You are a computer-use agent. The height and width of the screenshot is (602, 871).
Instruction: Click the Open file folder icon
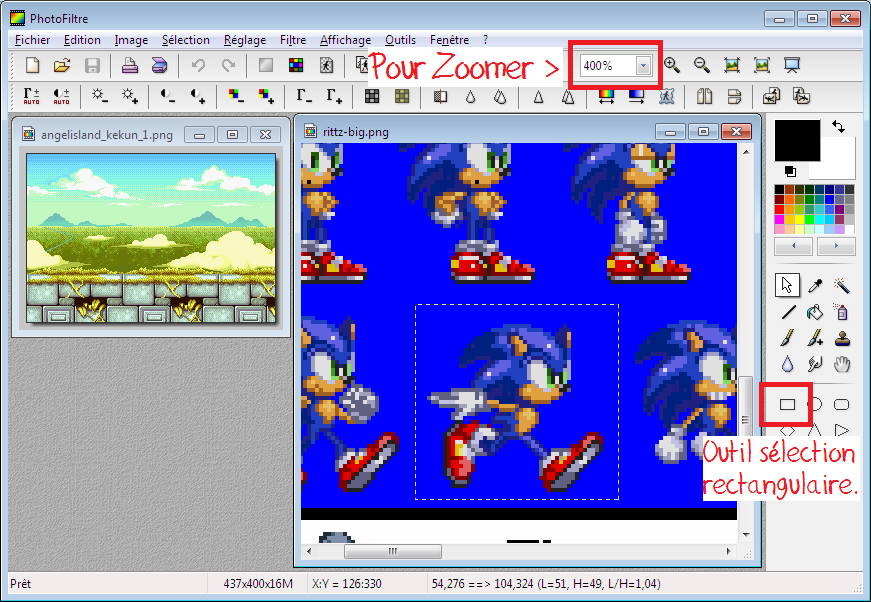62,65
